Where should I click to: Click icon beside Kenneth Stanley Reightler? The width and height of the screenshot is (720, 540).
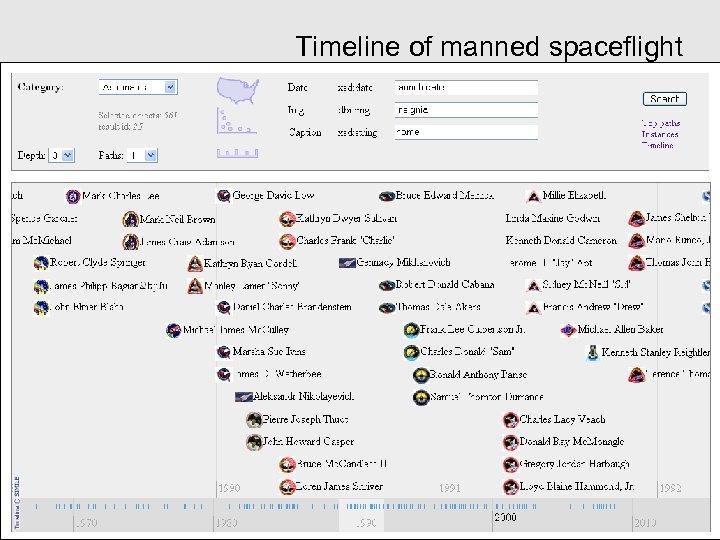coord(593,352)
